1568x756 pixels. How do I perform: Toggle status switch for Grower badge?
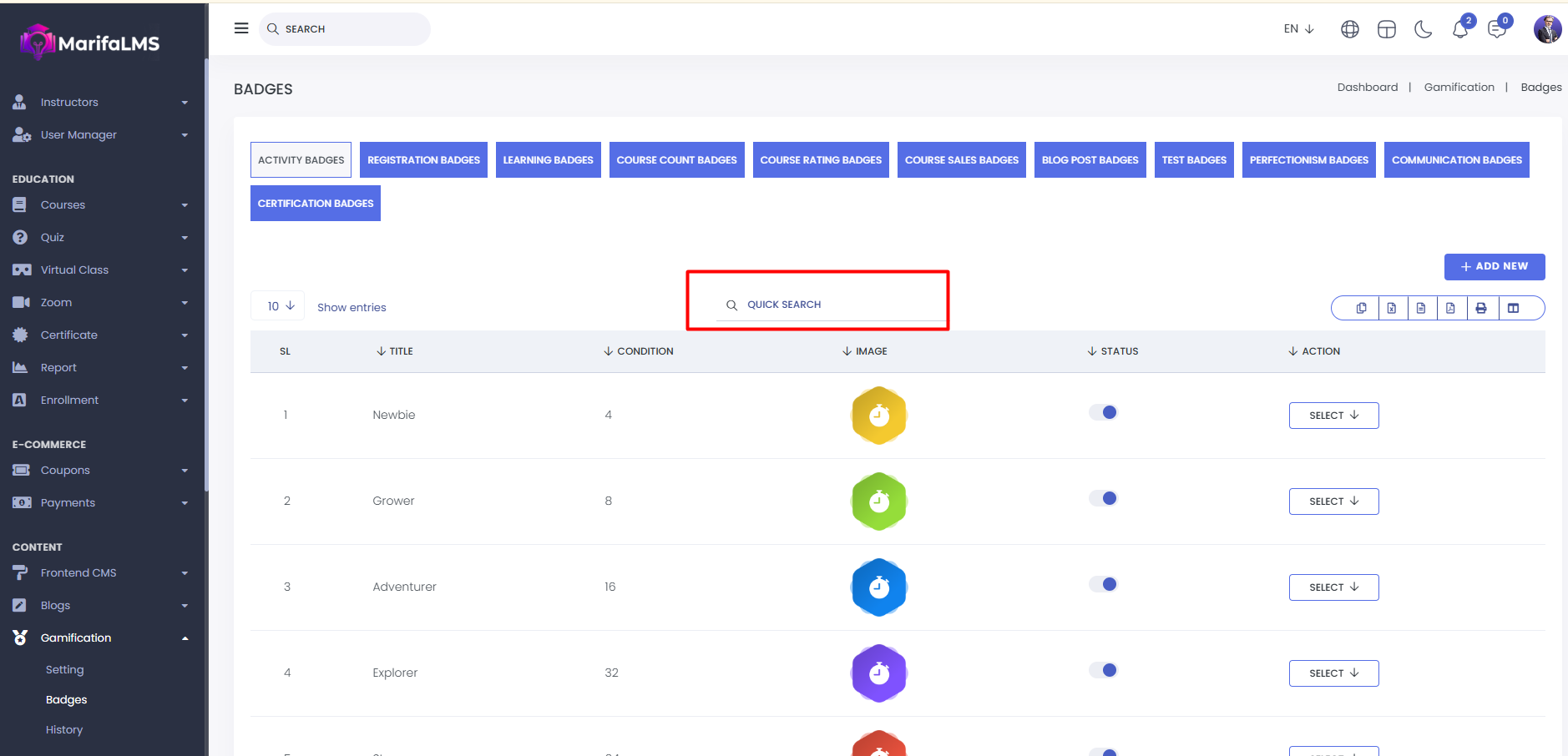[x=1103, y=498]
